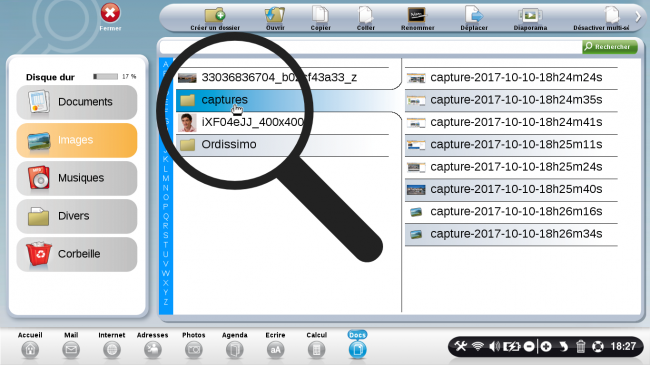Open the Documents category
This screenshot has height=365, width=650.
(77, 102)
